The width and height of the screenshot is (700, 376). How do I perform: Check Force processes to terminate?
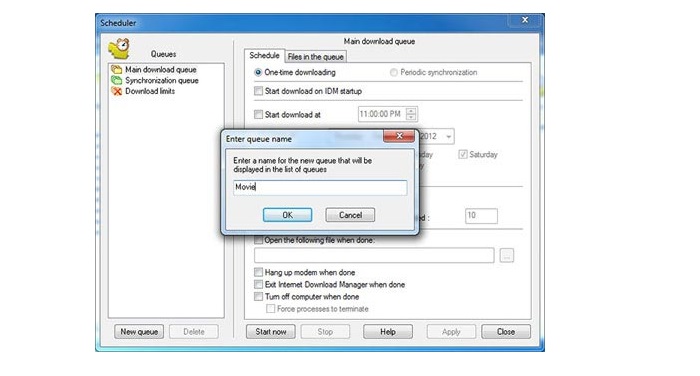click(x=271, y=309)
